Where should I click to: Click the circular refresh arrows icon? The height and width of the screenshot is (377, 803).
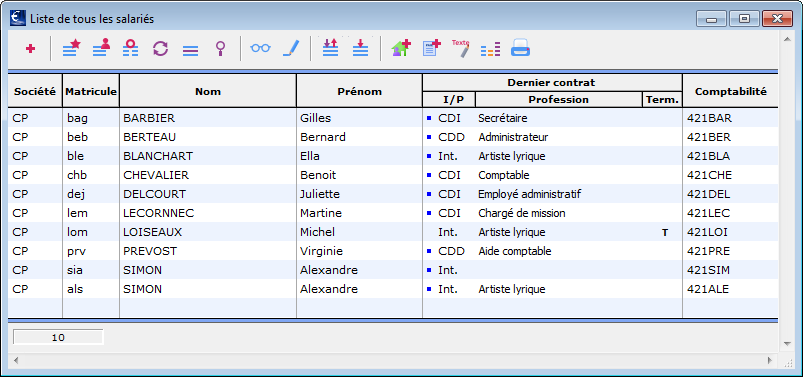coord(160,49)
